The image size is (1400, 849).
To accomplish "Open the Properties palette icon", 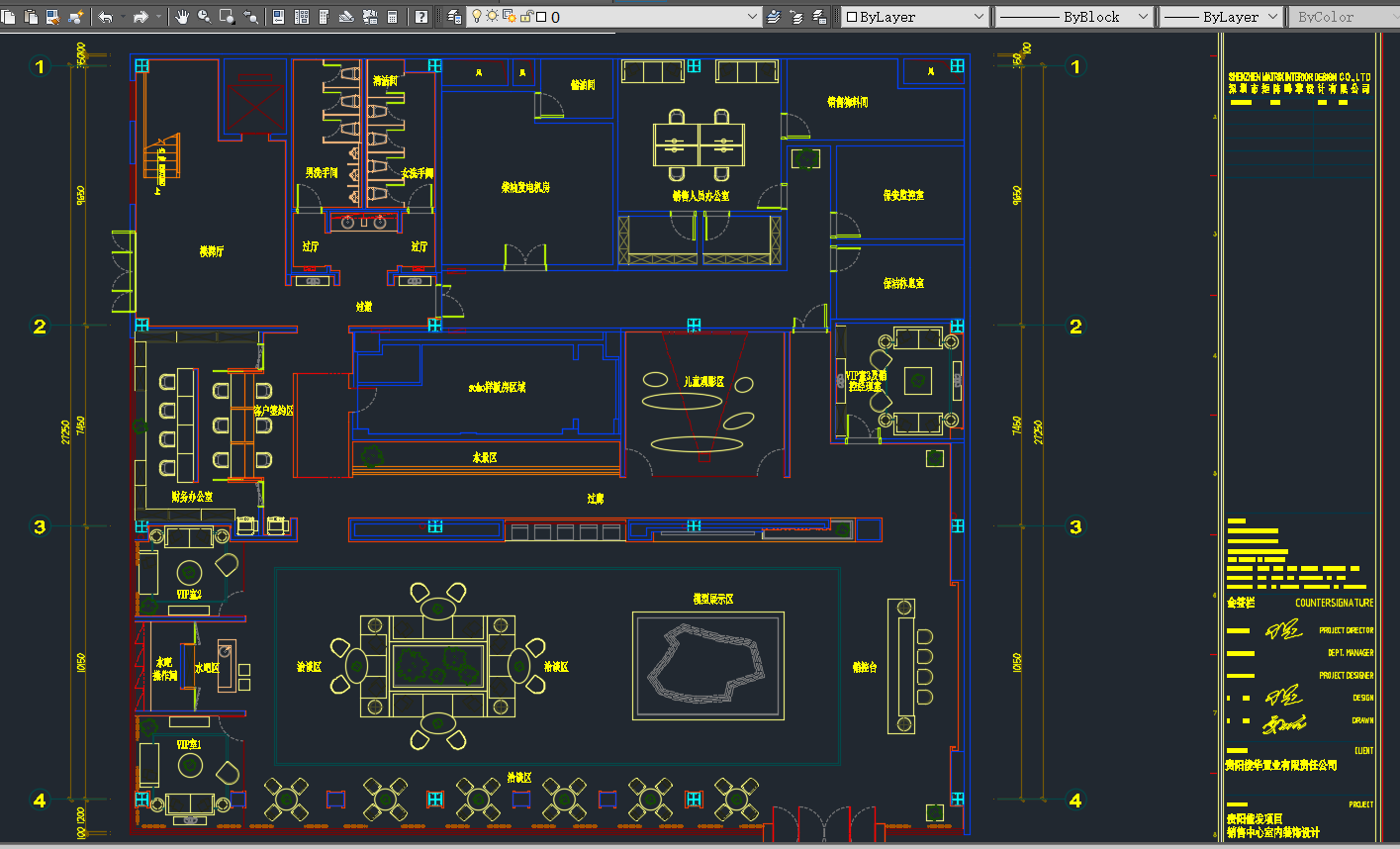I will pyautogui.click(x=279, y=17).
